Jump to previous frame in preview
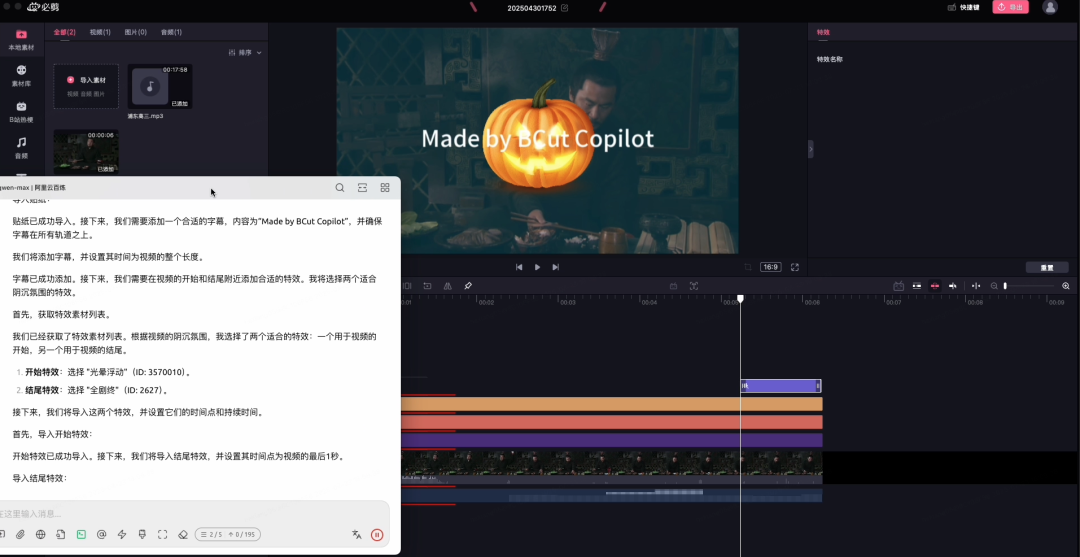Screen dimensions: 1080x557 coord(519,267)
